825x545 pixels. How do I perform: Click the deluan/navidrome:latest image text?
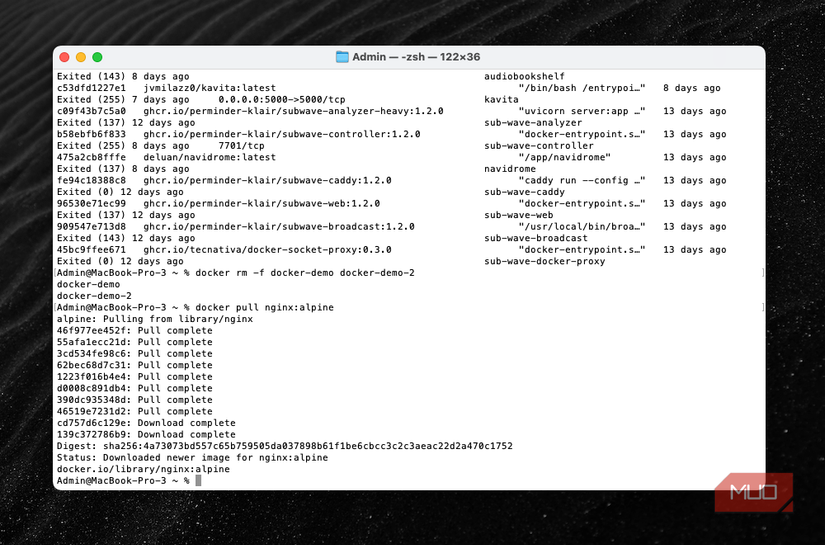(x=209, y=157)
